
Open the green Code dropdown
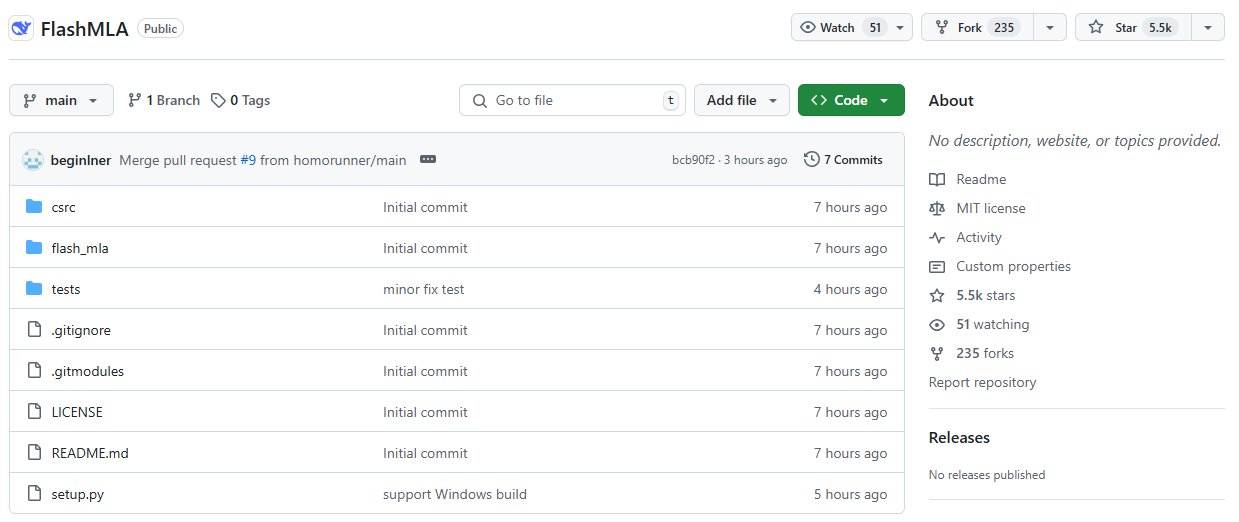850,101
